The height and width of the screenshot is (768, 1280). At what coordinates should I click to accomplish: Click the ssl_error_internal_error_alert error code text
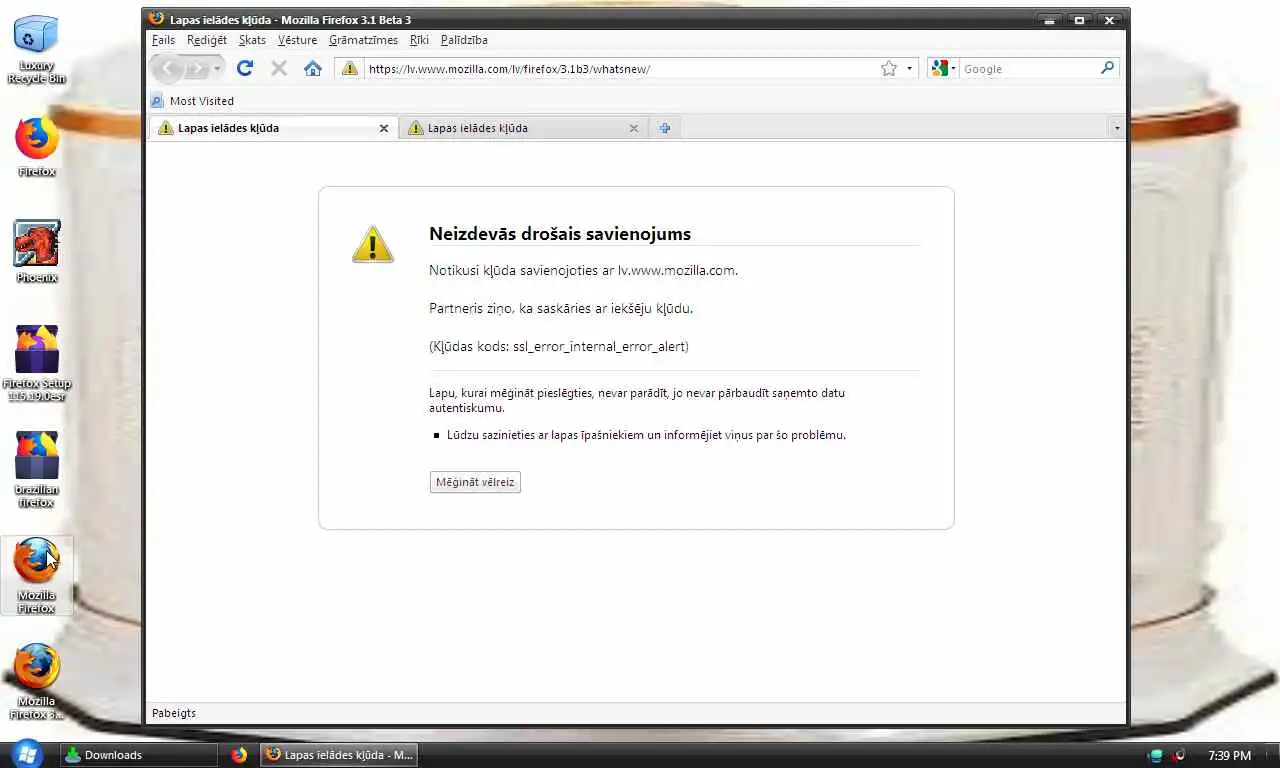click(600, 347)
